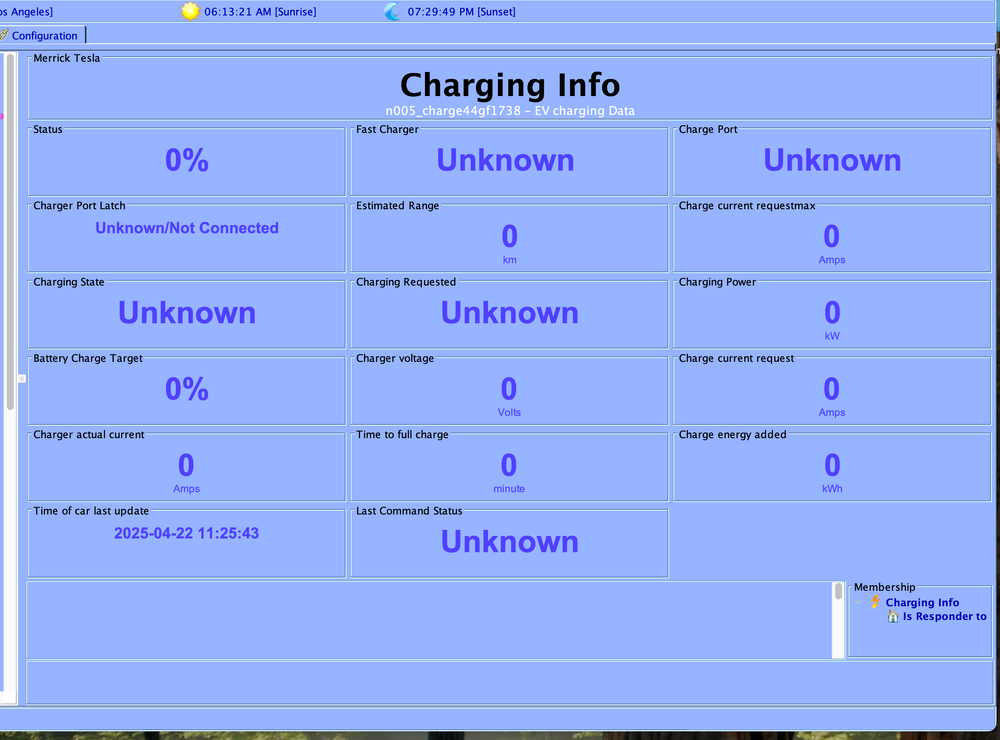
Task: Click the house icon beside Is Responder to
Action: point(893,617)
